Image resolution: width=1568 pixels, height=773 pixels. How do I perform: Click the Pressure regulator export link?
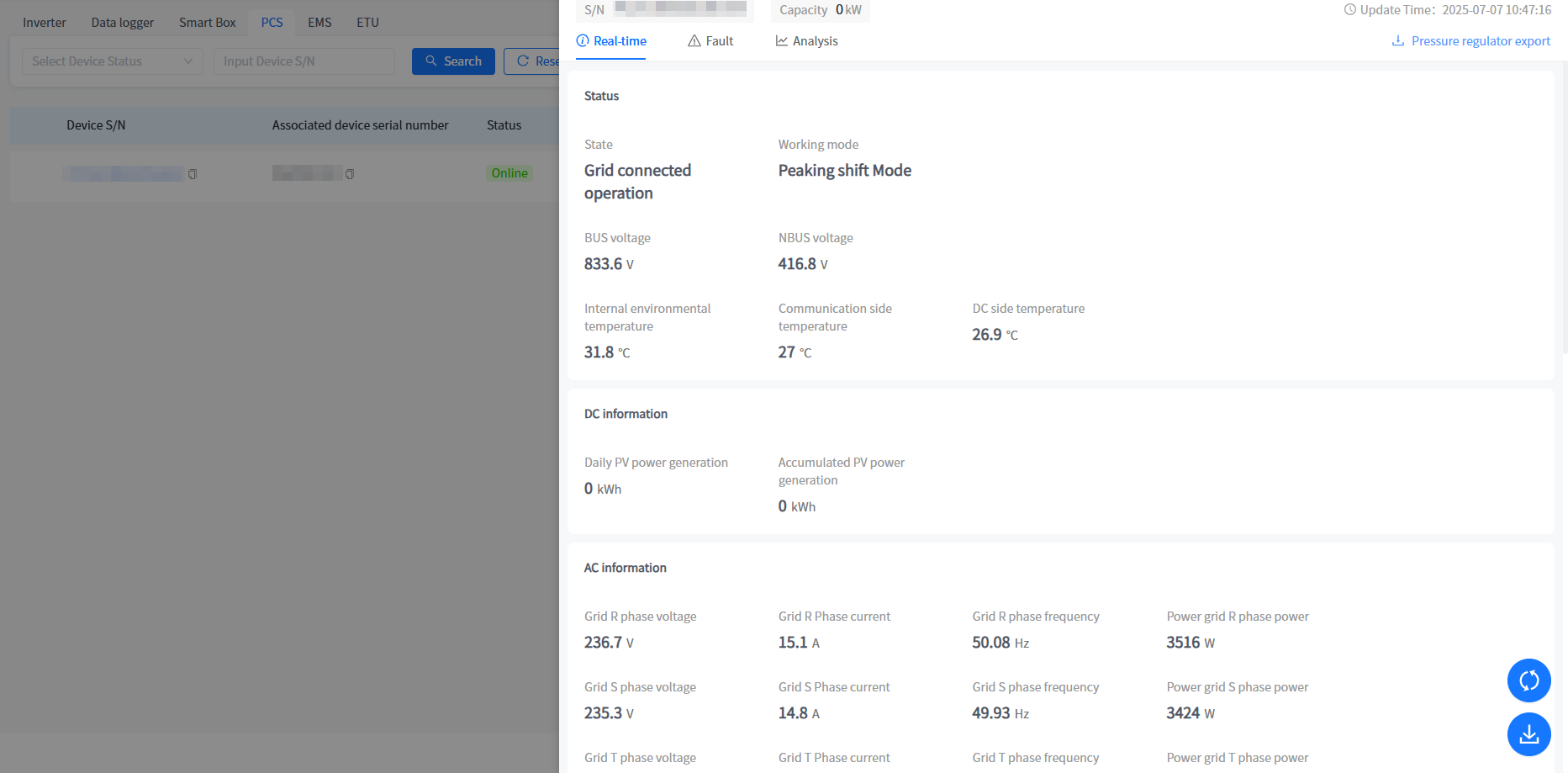[x=1481, y=41]
